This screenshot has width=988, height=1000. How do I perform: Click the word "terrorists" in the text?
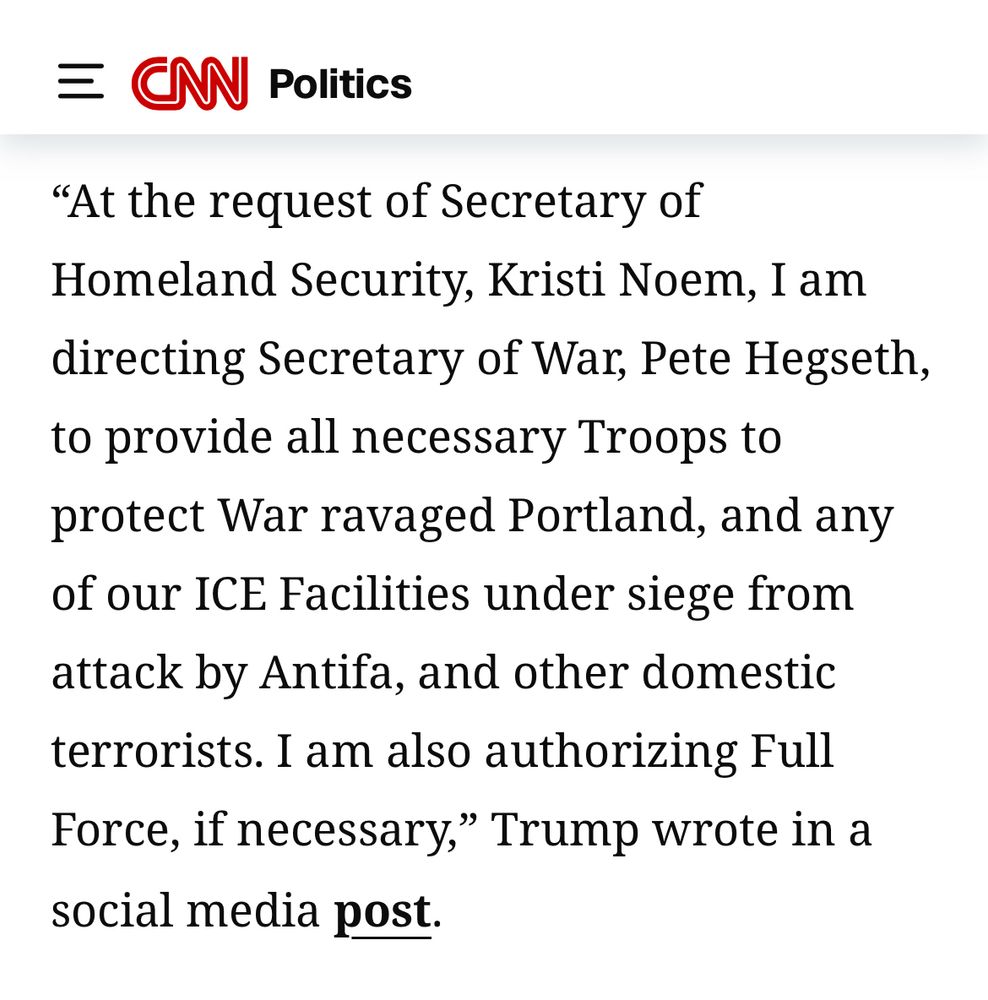tap(157, 752)
